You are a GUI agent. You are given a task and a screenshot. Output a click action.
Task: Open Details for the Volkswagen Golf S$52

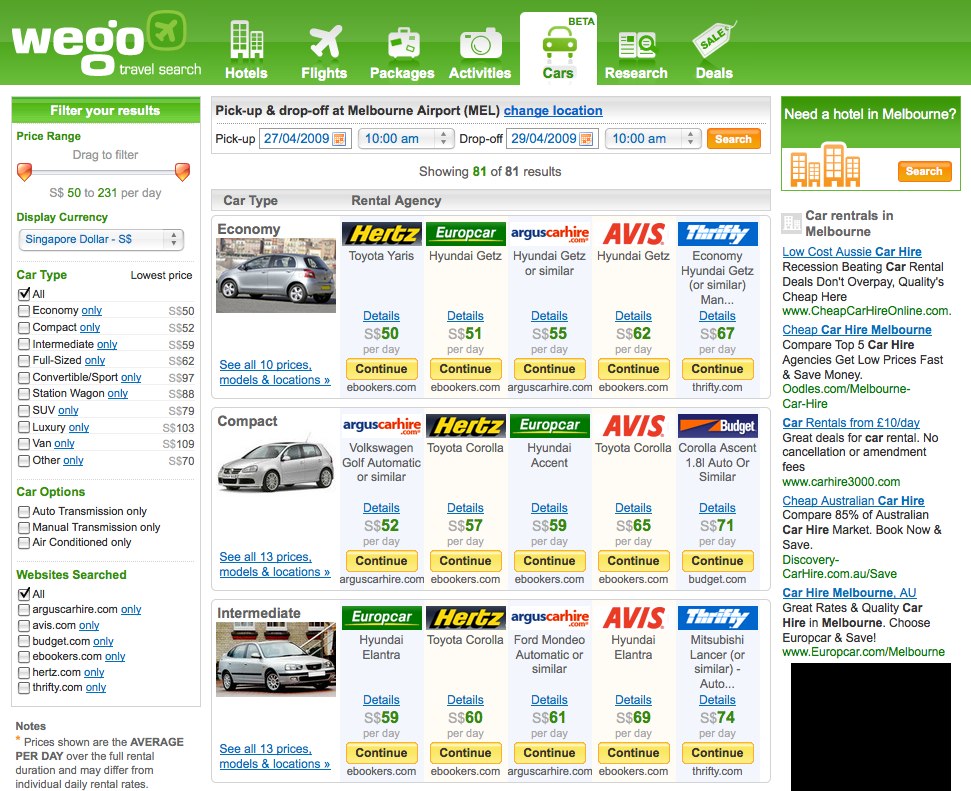[x=381, y=508]
